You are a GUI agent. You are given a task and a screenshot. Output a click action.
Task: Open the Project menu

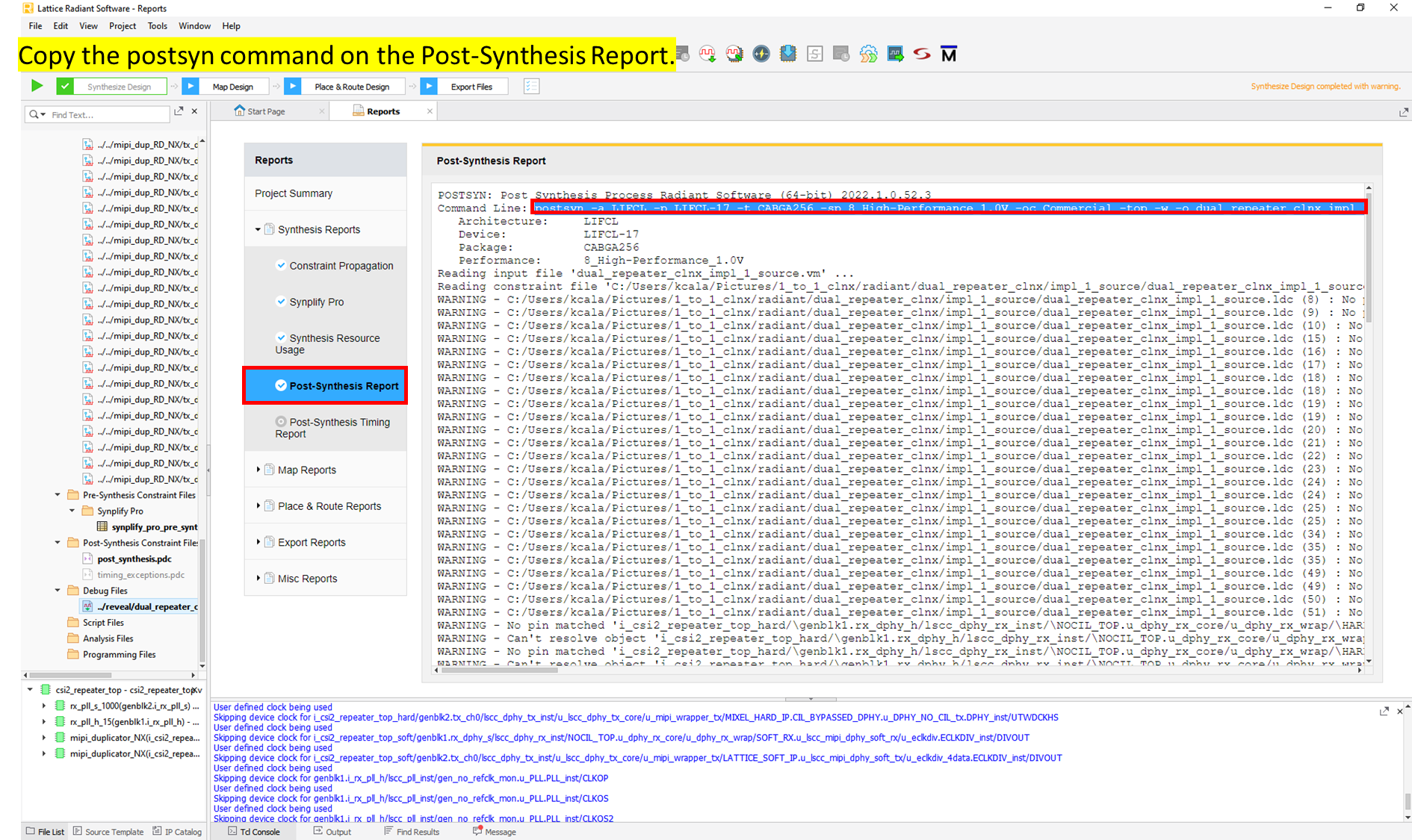point(122,26)
